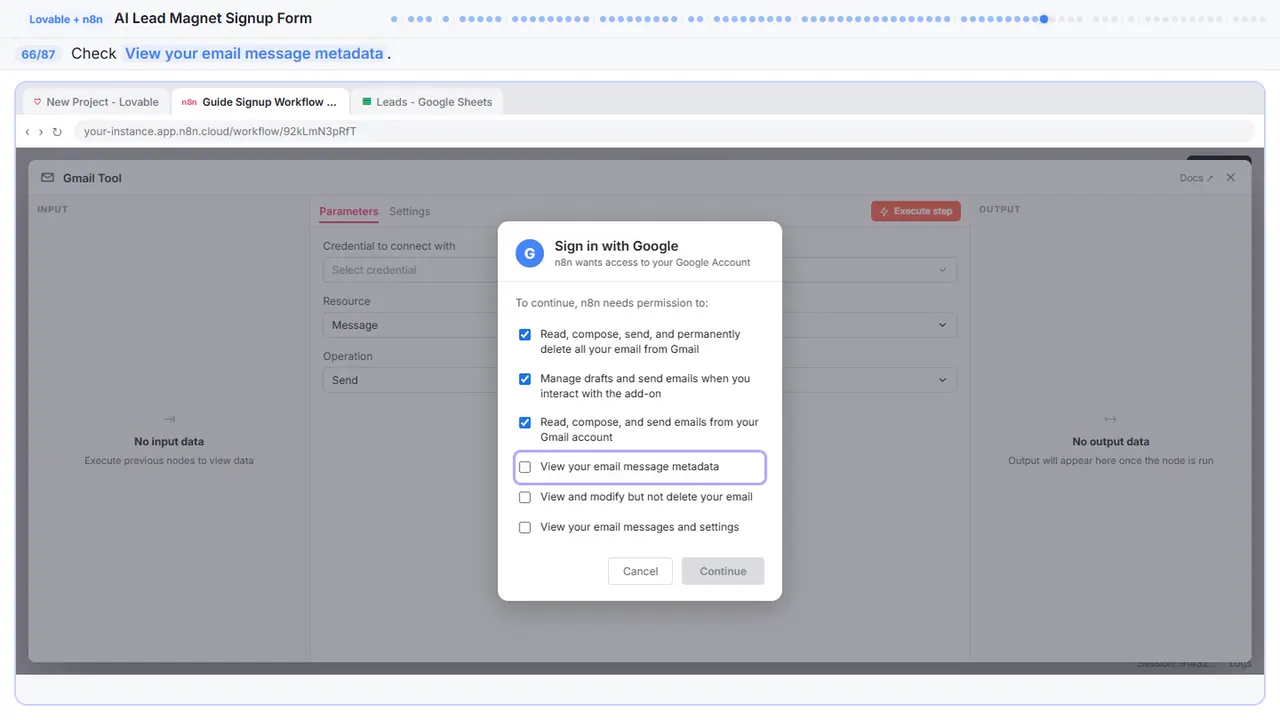Click Continue in the Google sign-in dialog
This screenshot has width=1280, height=720.
point(723,571)
